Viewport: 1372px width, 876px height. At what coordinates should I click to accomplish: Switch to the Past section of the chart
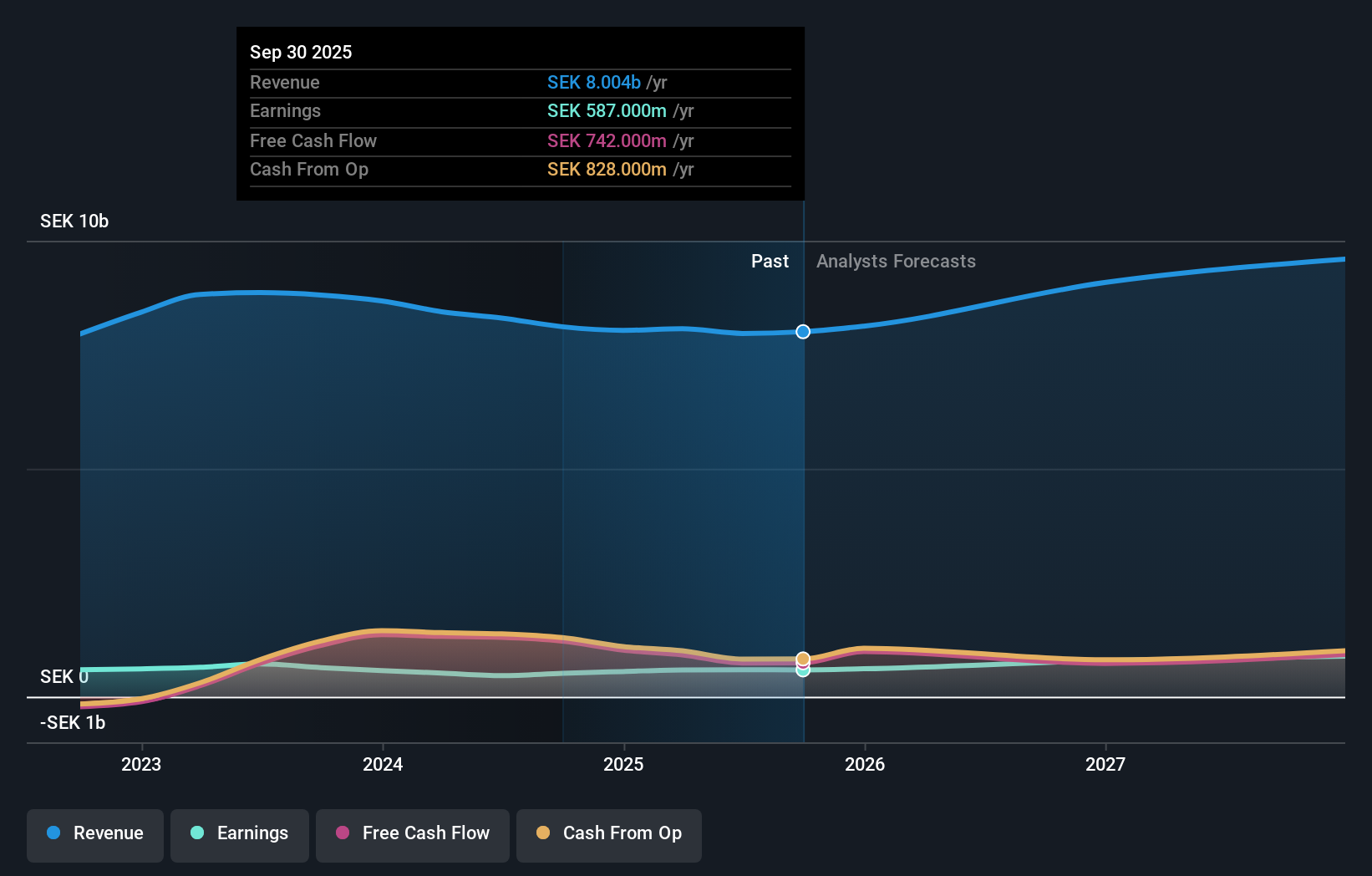click(x=770, y=261)
